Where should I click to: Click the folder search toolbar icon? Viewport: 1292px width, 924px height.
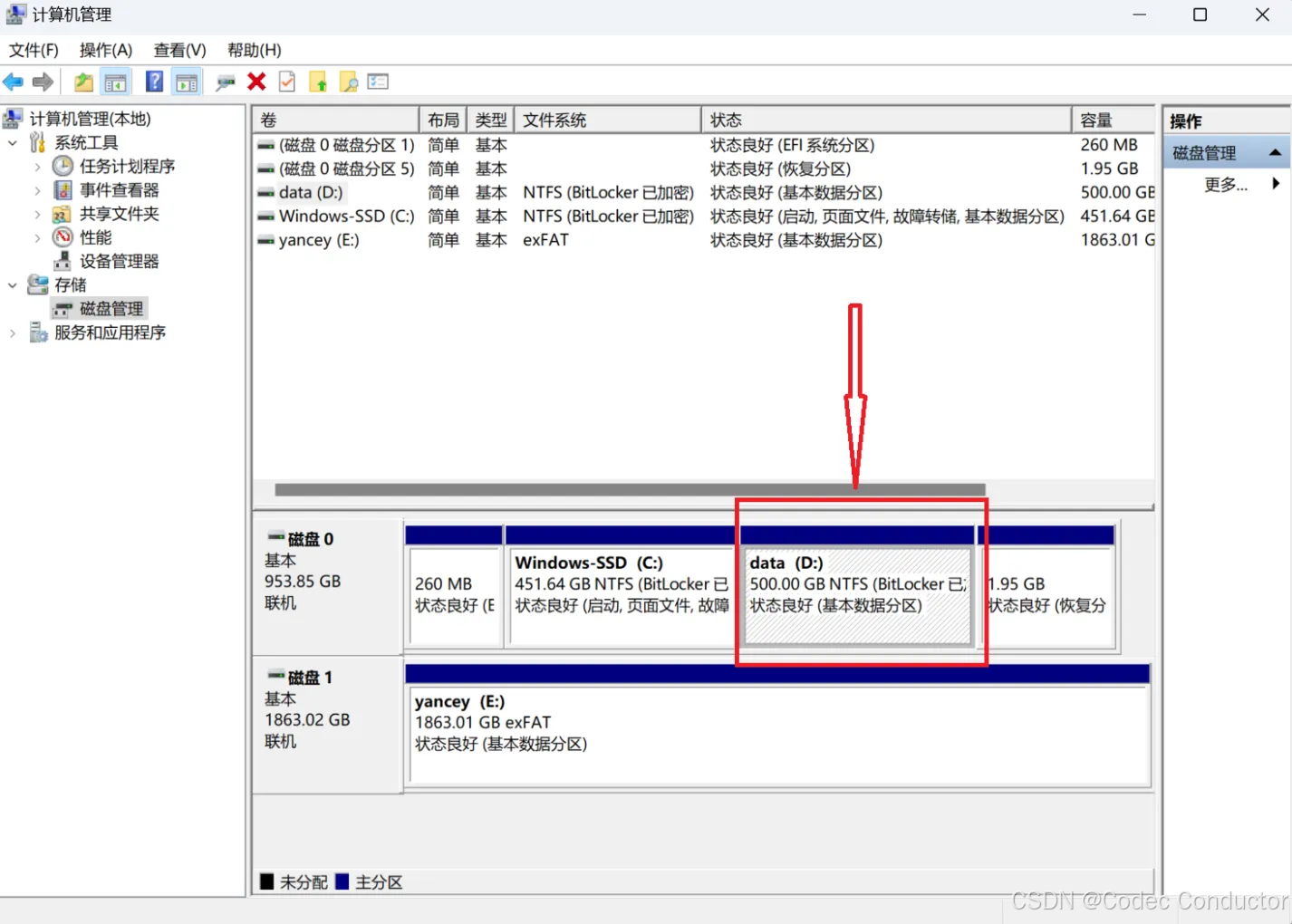(348, 82)
